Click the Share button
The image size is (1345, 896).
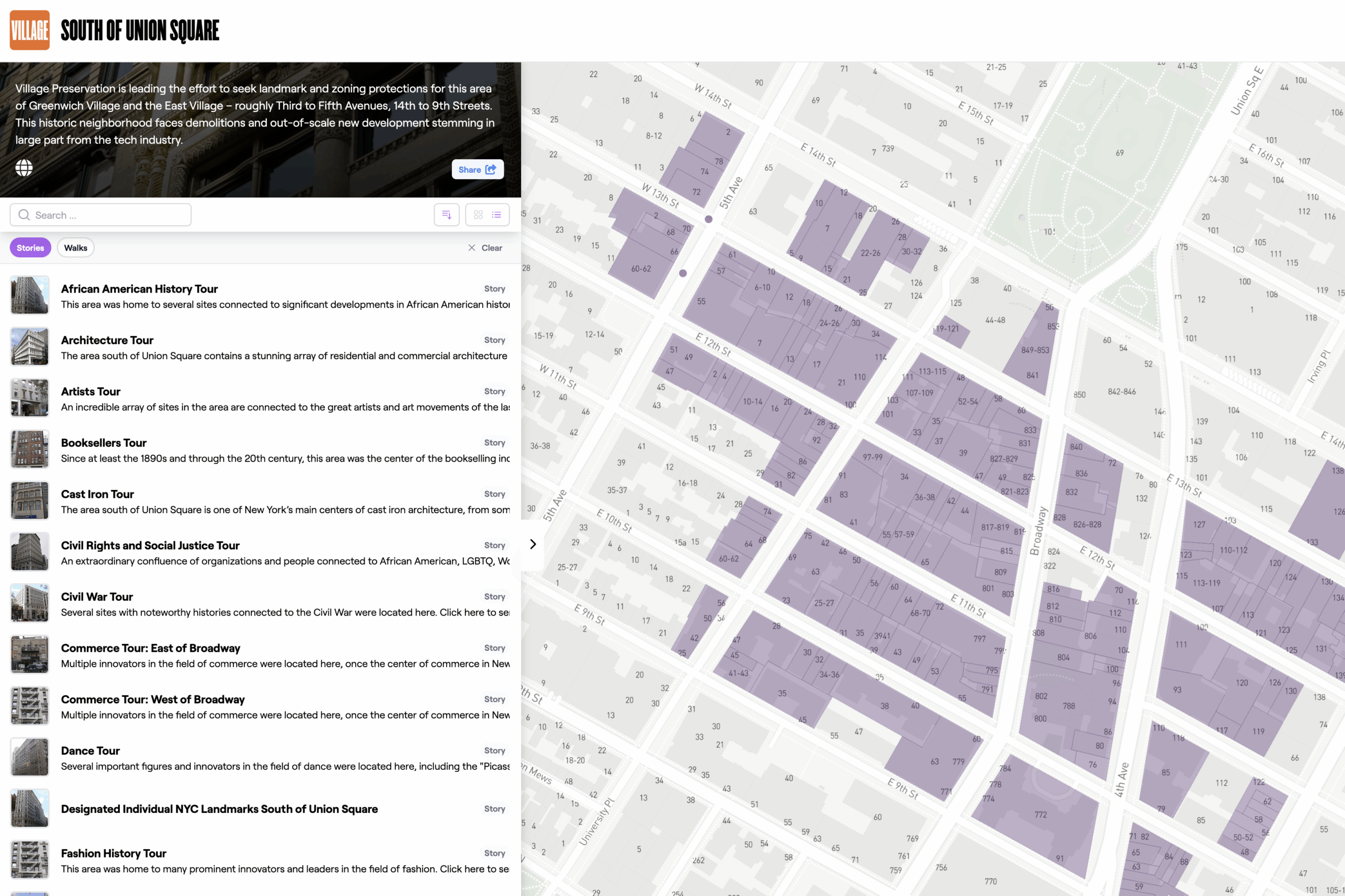coord(477,169)
